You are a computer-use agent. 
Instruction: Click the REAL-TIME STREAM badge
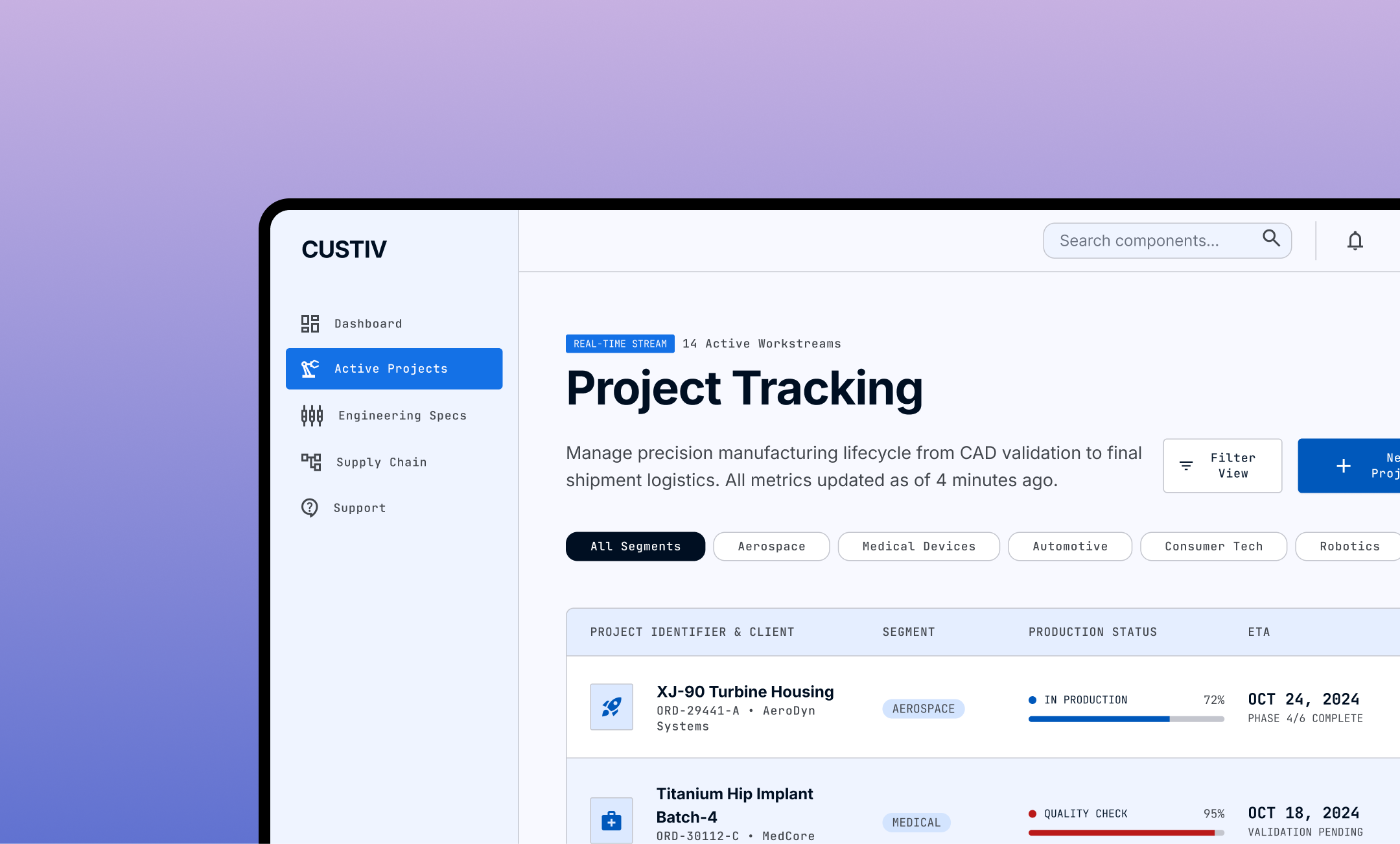620,344
